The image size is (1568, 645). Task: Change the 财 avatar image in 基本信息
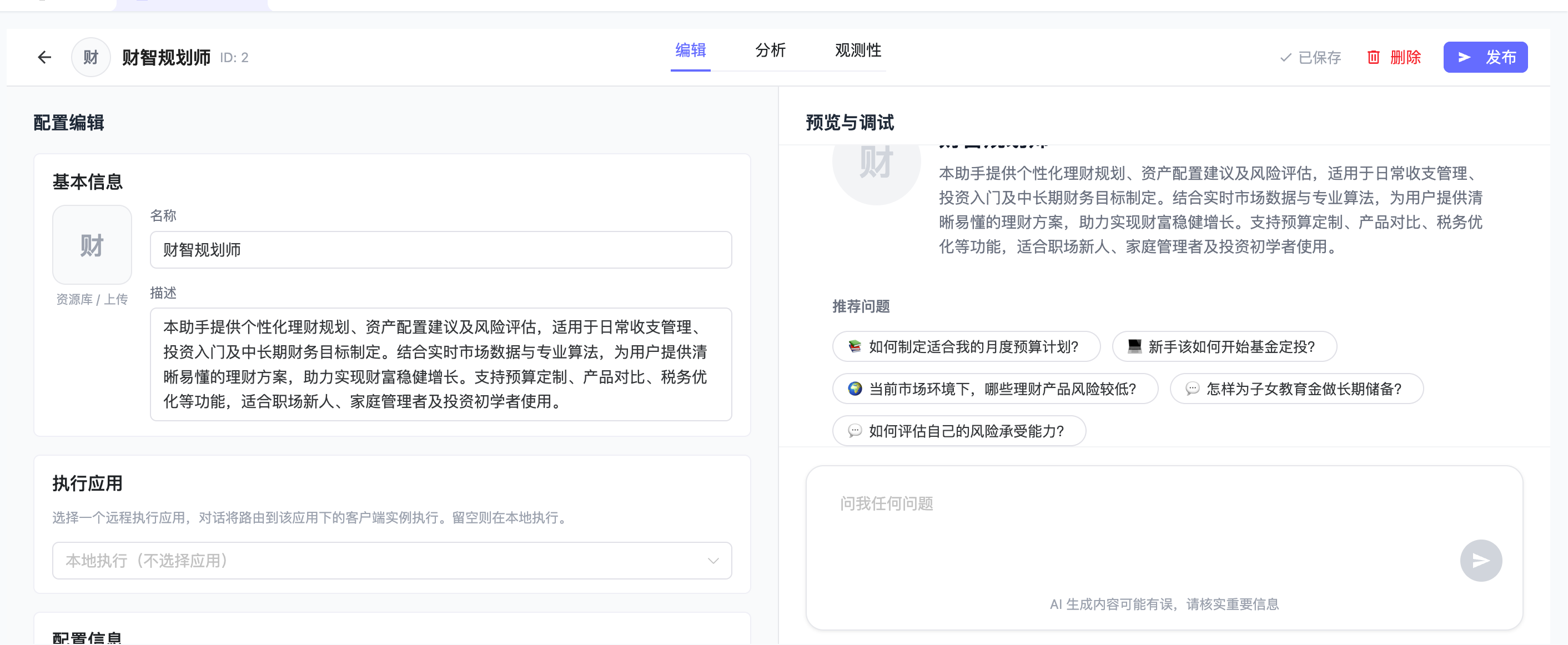92,245
